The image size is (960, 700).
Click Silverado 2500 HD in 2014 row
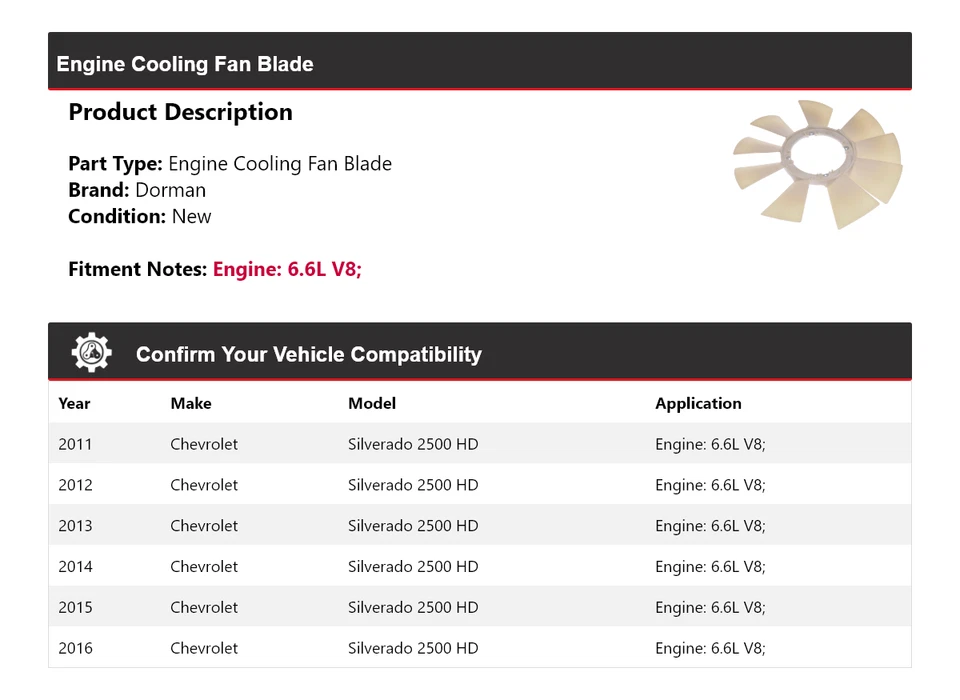413,567
